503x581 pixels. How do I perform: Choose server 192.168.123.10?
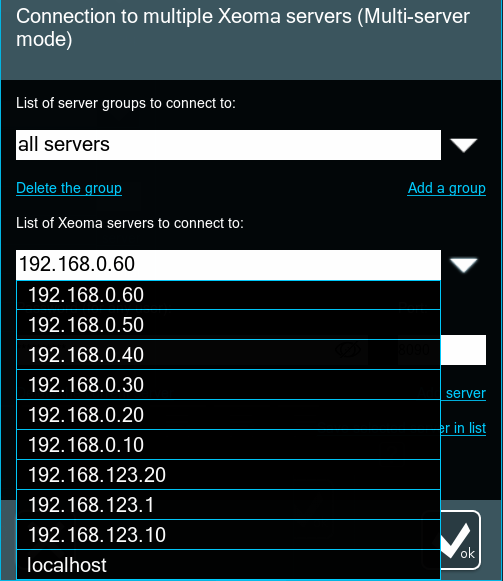pos(228,535)
